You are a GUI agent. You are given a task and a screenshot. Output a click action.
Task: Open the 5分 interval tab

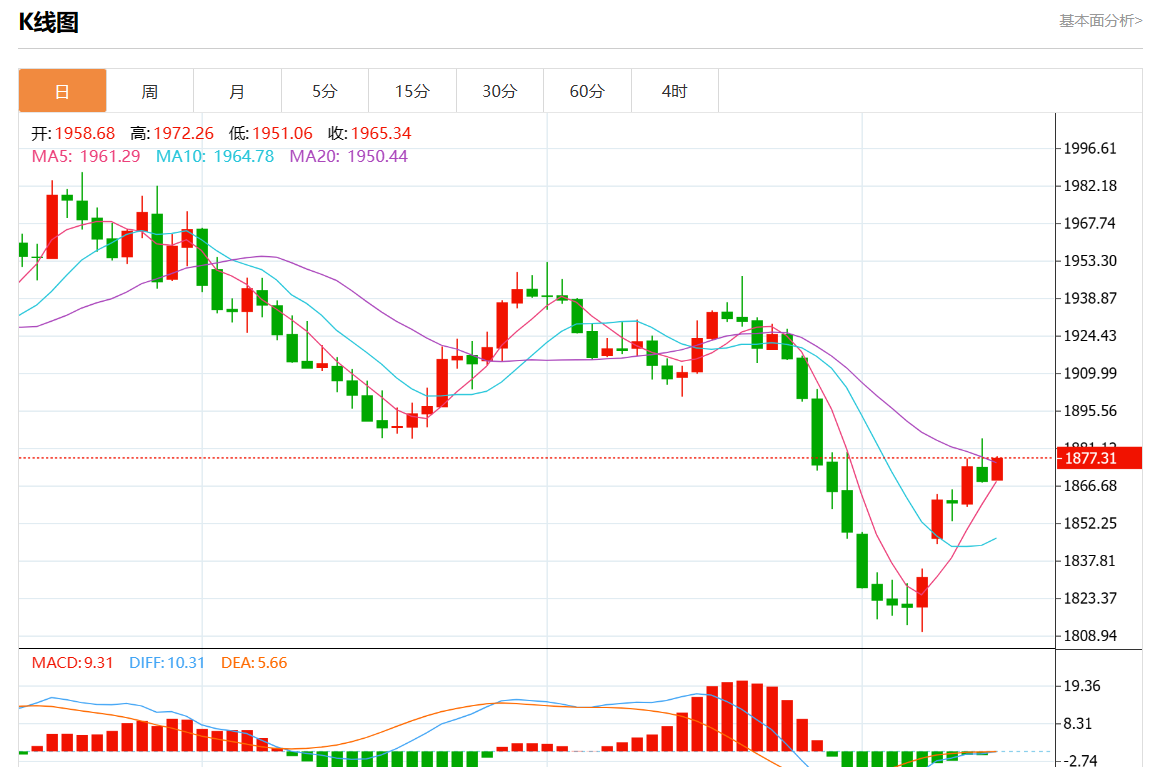click(325, 91)
